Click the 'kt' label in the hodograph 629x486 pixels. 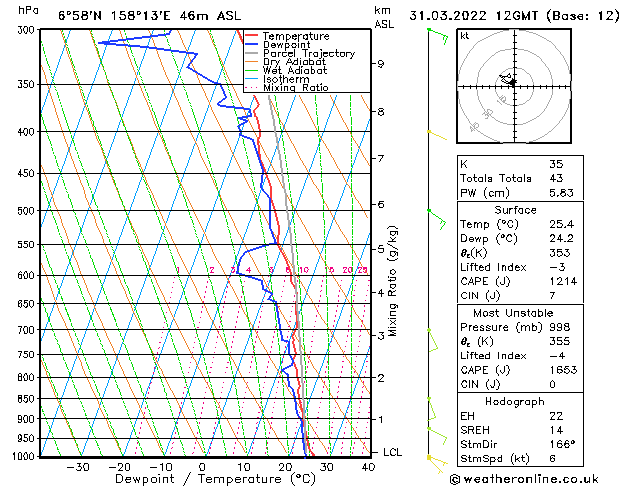465,35
